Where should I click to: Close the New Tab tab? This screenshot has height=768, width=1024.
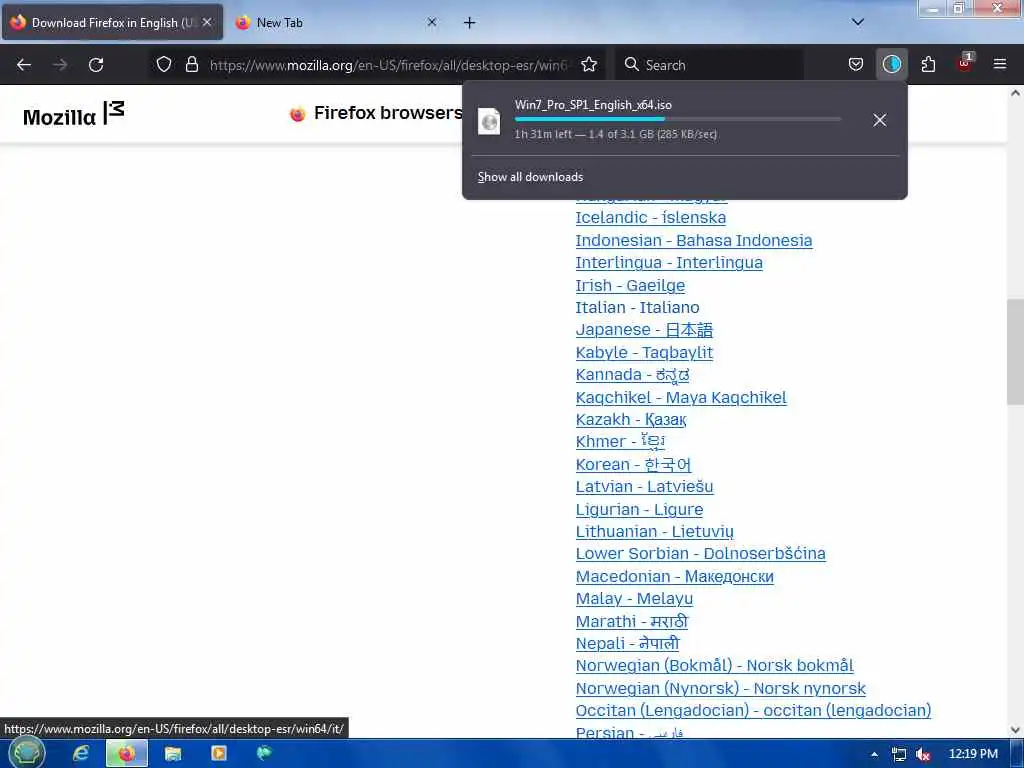432,22
